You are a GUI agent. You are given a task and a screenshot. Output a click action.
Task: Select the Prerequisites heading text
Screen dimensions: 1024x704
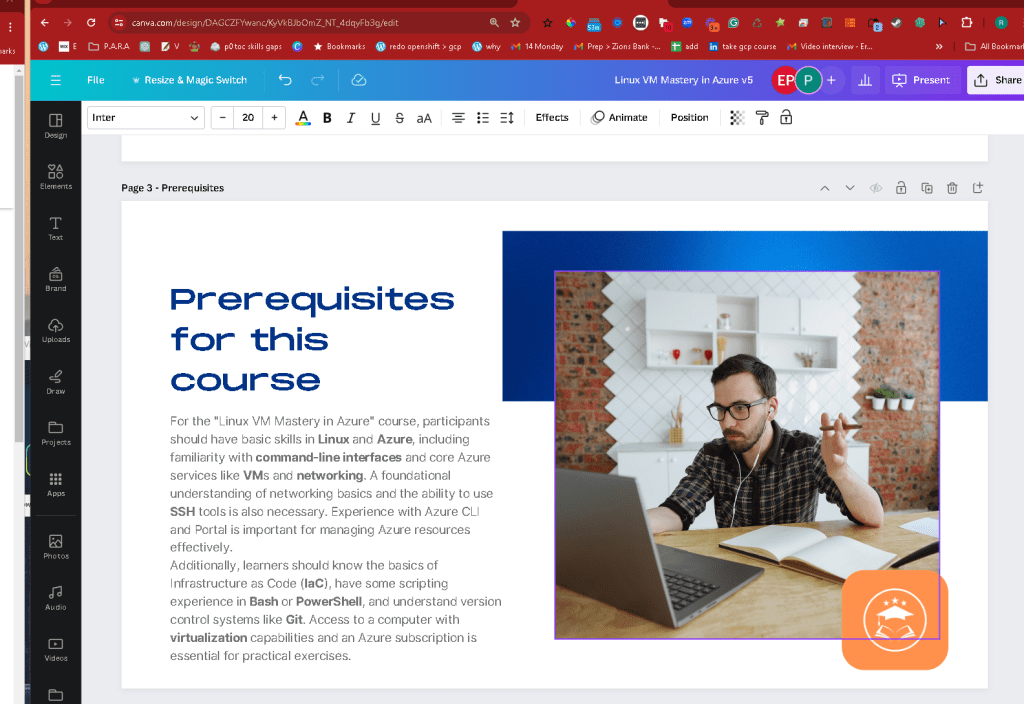coord(312,340)
